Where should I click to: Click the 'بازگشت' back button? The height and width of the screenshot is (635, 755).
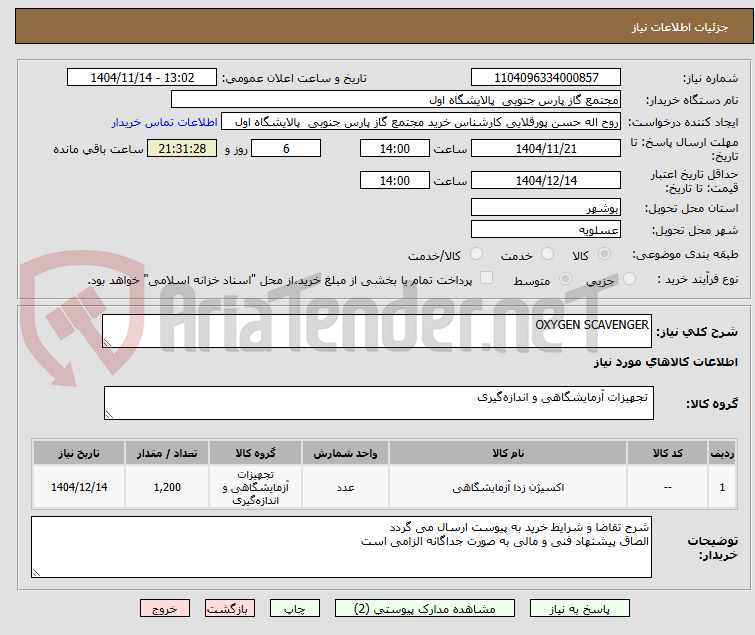[230, 609]
